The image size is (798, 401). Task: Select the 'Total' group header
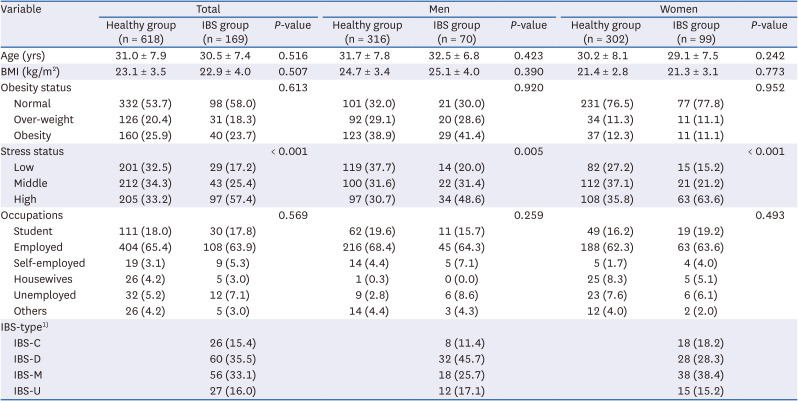210,6
